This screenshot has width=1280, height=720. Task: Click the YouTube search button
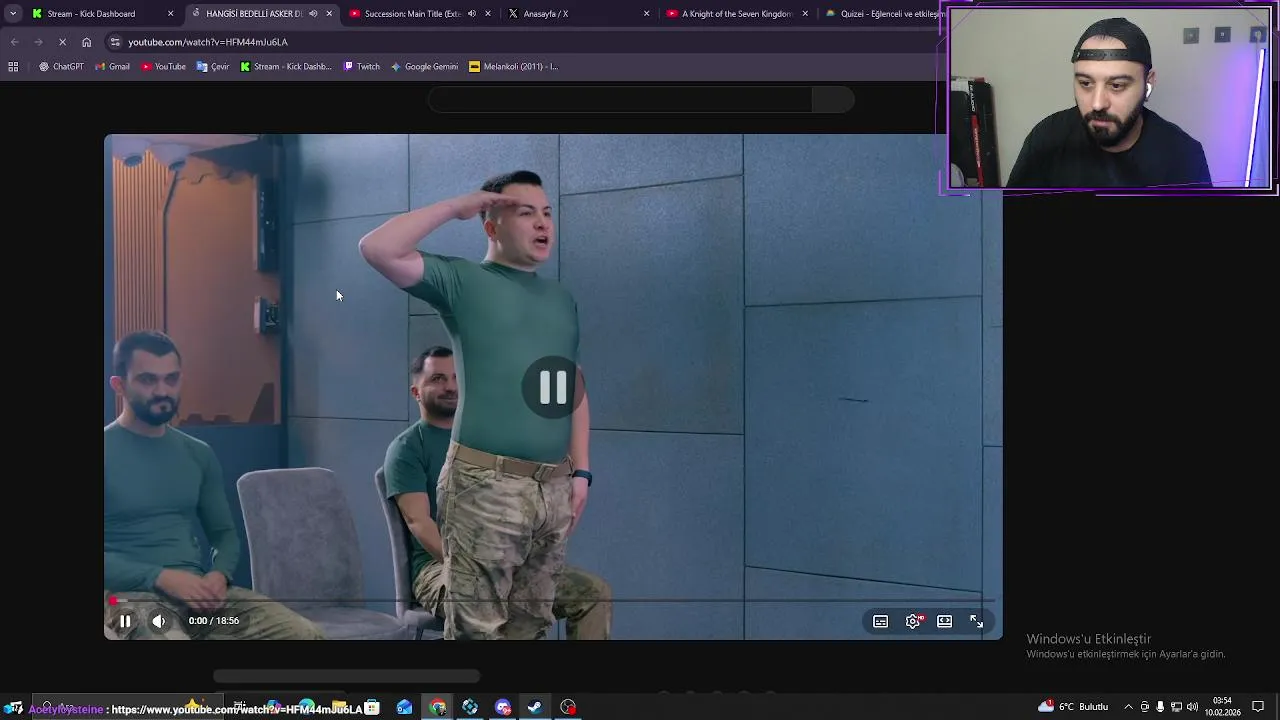(834, 100)
